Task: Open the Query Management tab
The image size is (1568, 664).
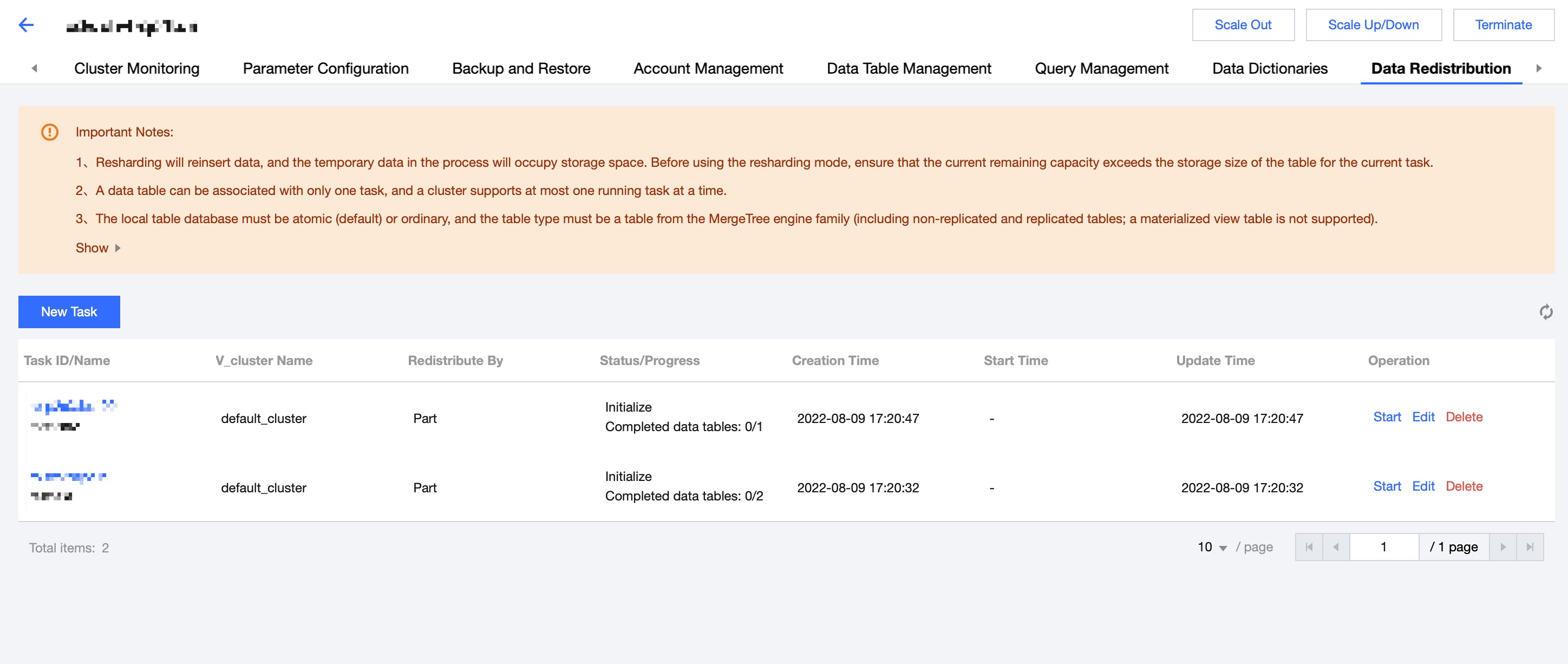Action: [1101, 68]
